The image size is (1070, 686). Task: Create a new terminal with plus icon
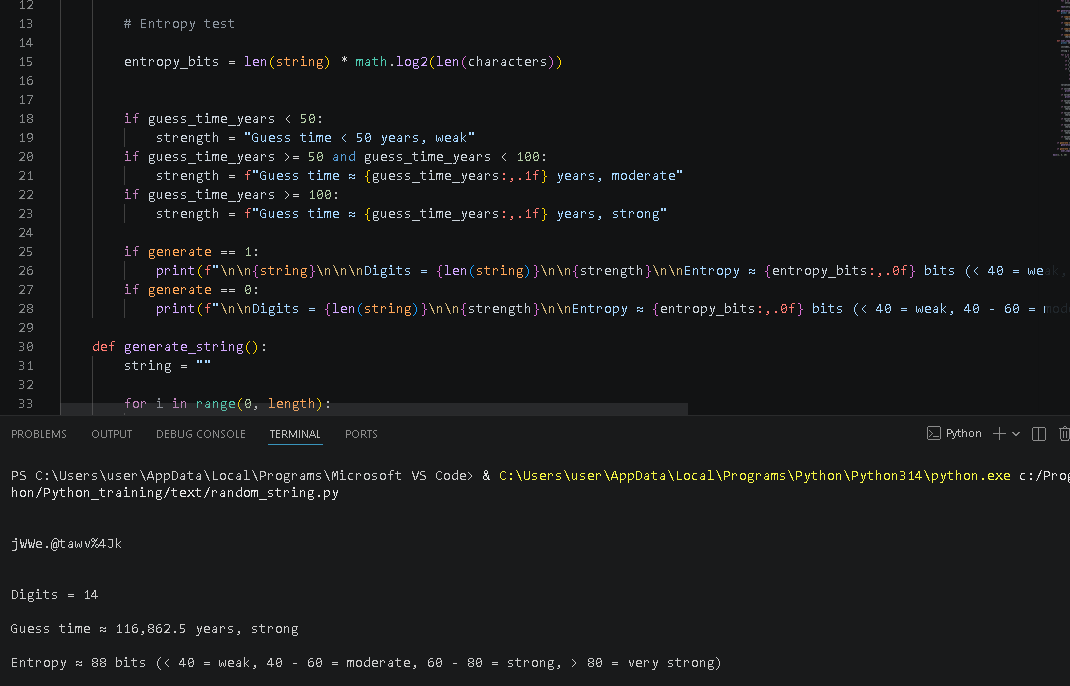click(x=999, y=433)
